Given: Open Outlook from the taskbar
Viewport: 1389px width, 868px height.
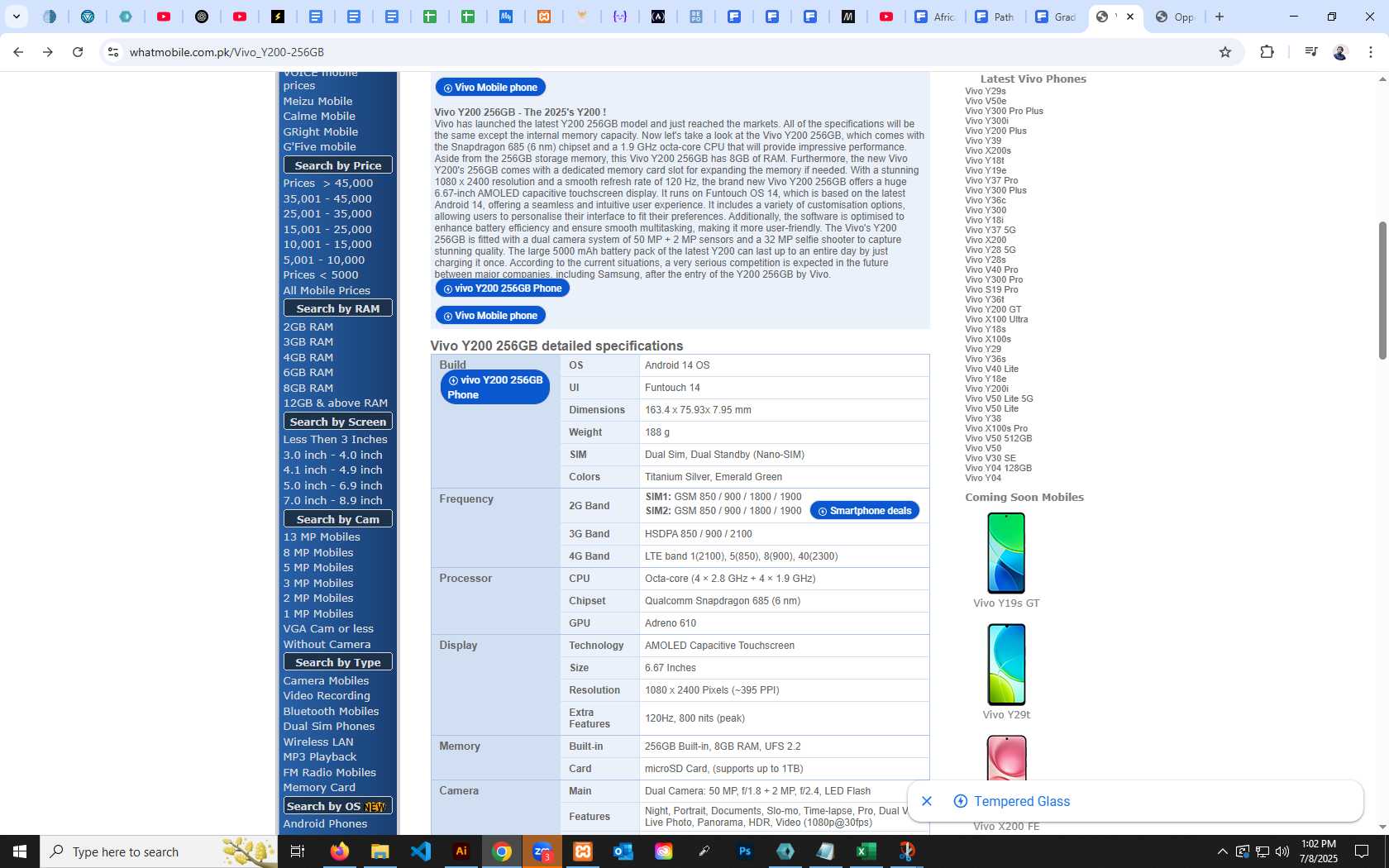Looking at the screenshot, I should click(623, 851).
